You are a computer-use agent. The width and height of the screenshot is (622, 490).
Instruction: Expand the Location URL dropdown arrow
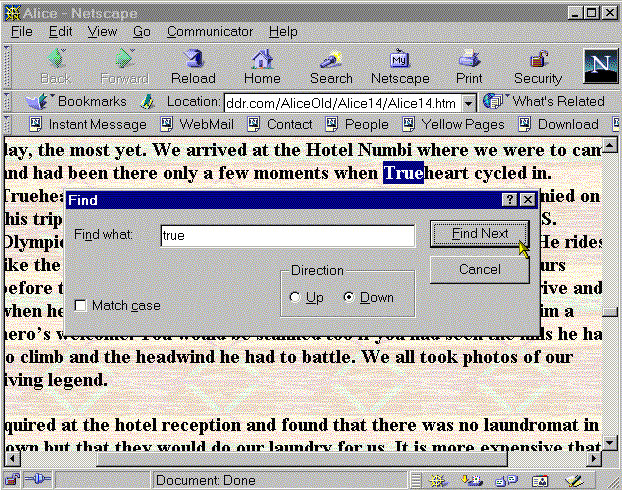coord(469,102)
